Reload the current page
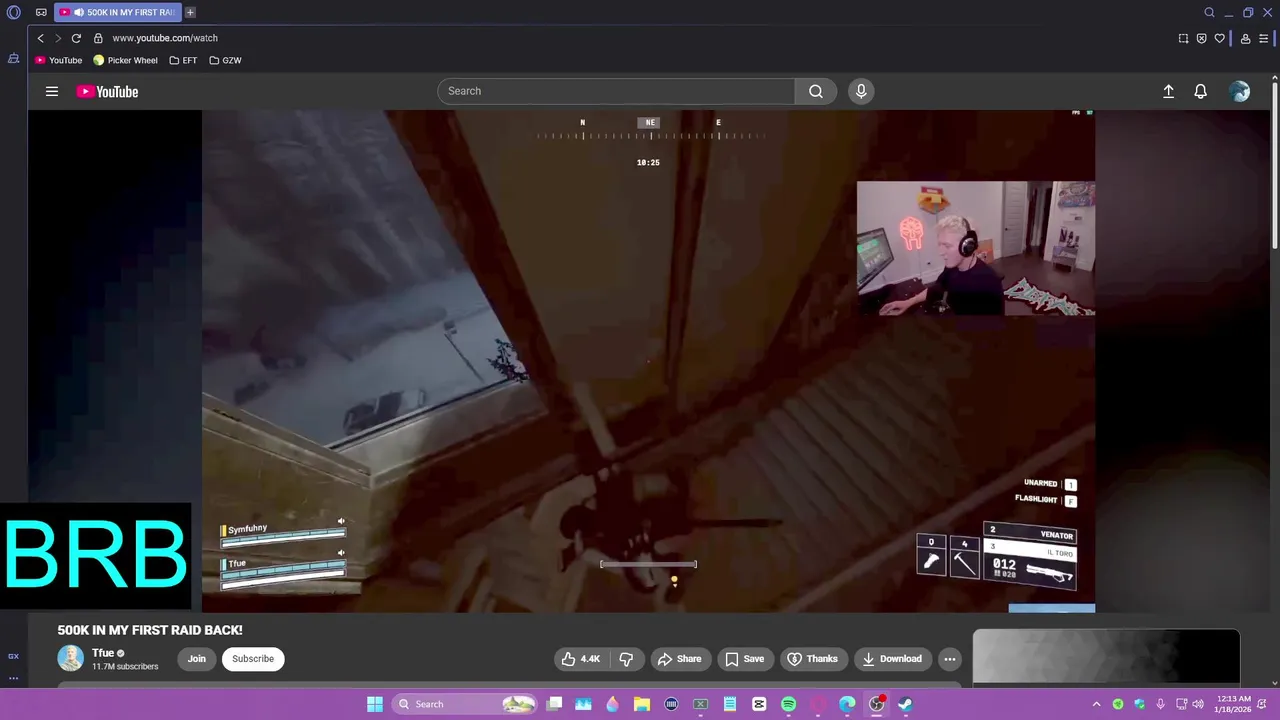This screenshot has height=720, width=1280. [76, 38]
